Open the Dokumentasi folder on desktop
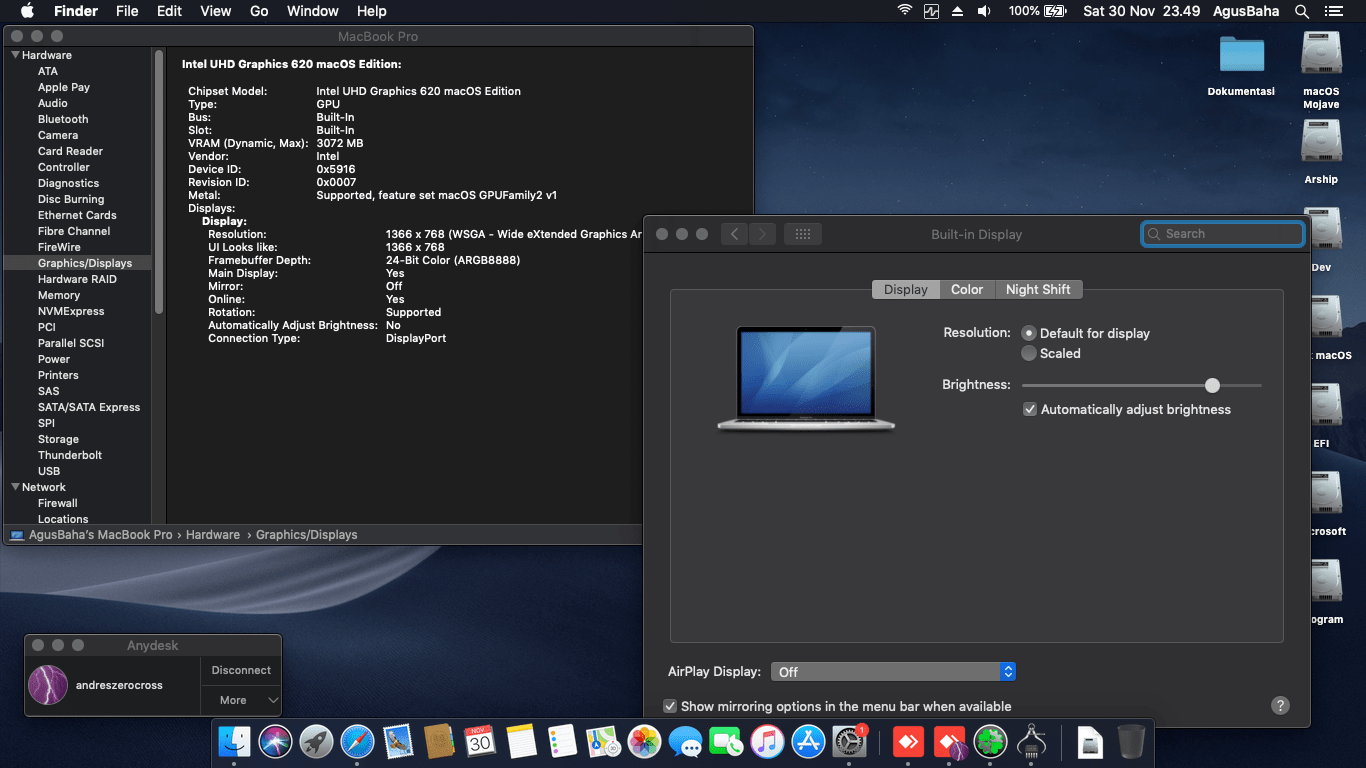This screenshot has height=768, width=1366. [x=1242, y=54]
